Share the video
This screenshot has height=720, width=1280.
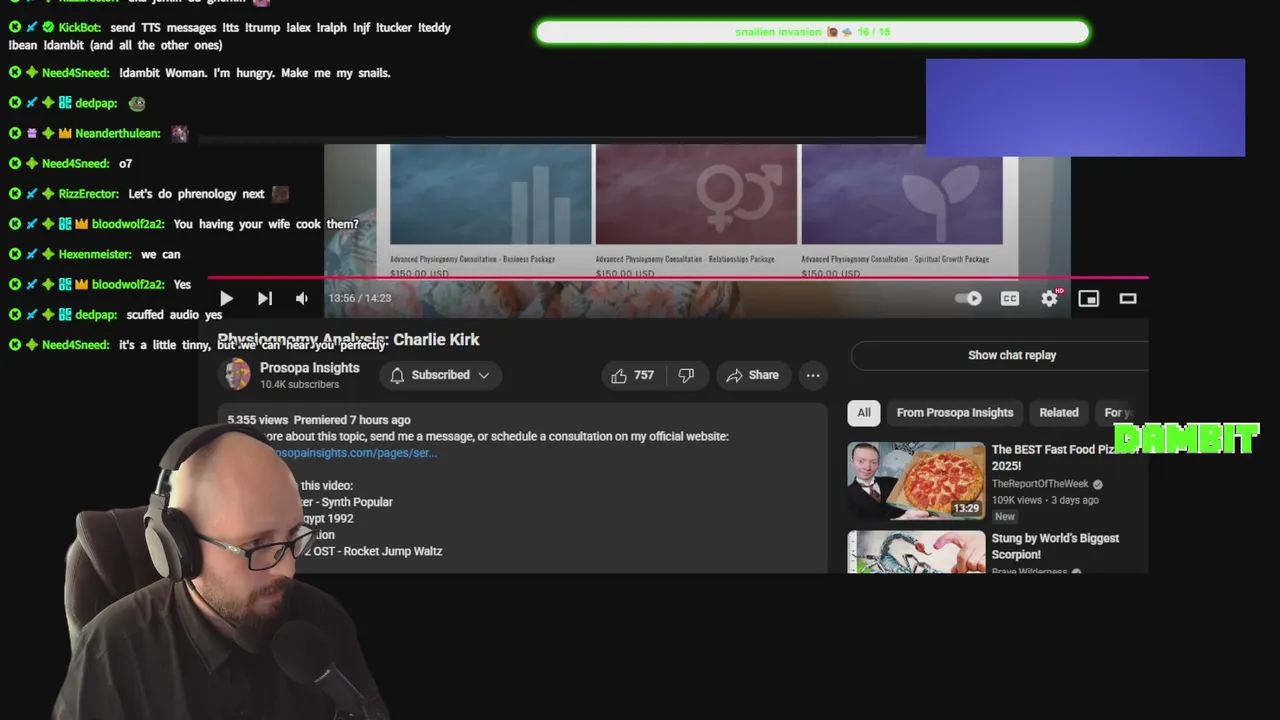tap(752, 375)
